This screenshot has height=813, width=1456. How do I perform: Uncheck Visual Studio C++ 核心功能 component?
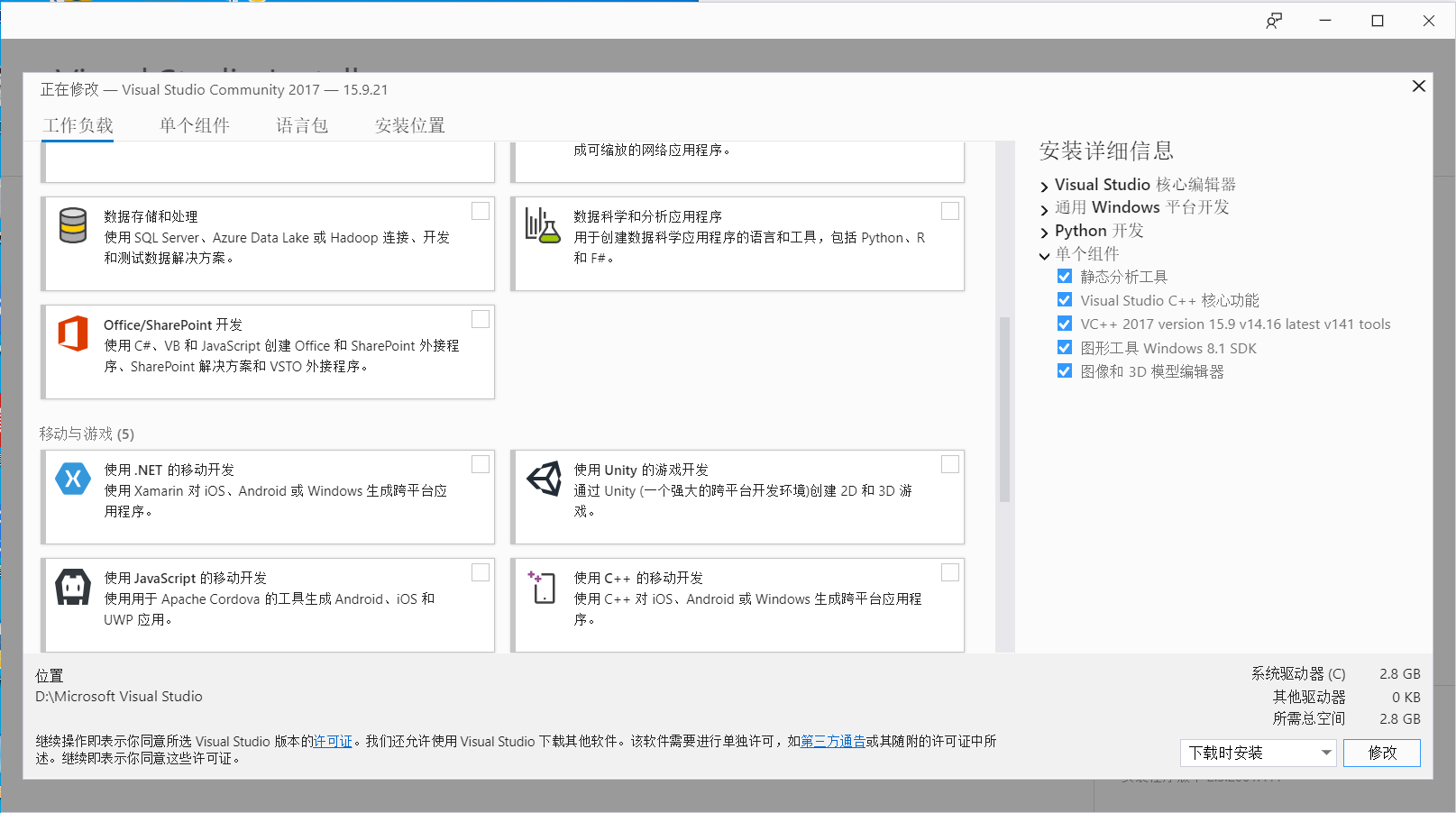(1065, 299)
